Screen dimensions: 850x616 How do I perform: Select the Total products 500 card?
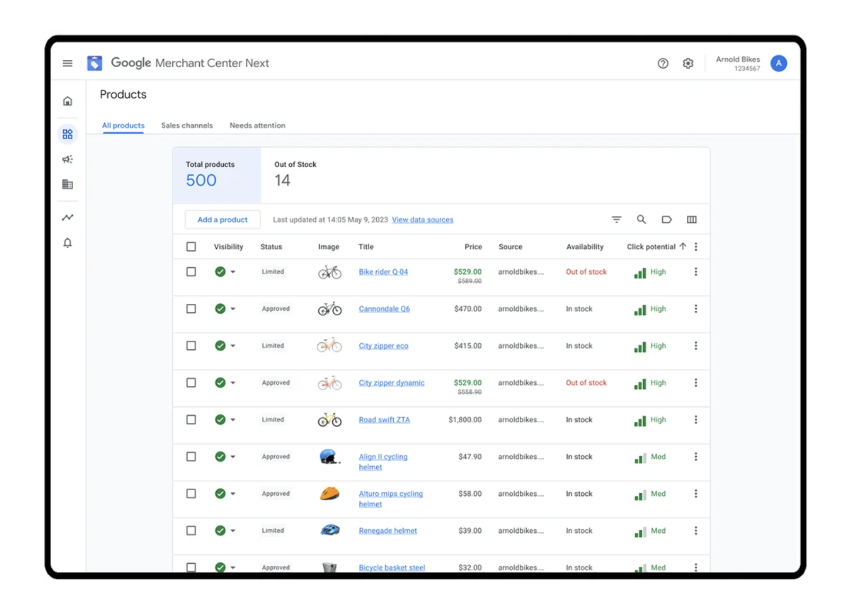[217, 175]
